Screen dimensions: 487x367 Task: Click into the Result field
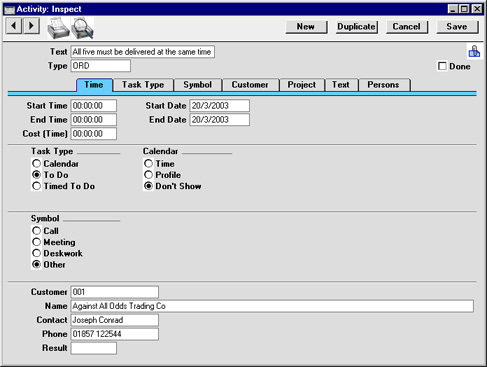[94, 348]
